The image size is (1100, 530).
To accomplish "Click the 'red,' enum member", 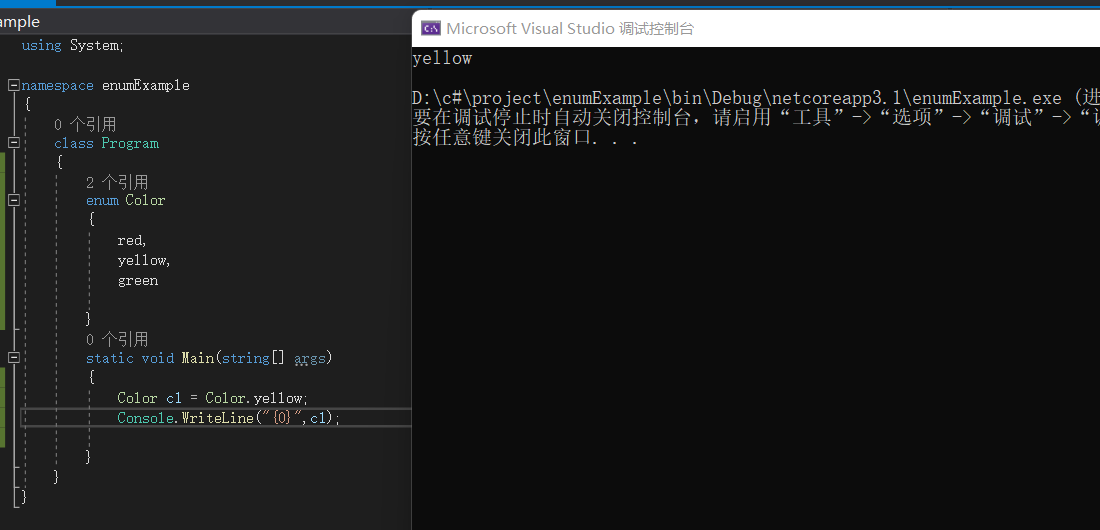I will 132,241.
